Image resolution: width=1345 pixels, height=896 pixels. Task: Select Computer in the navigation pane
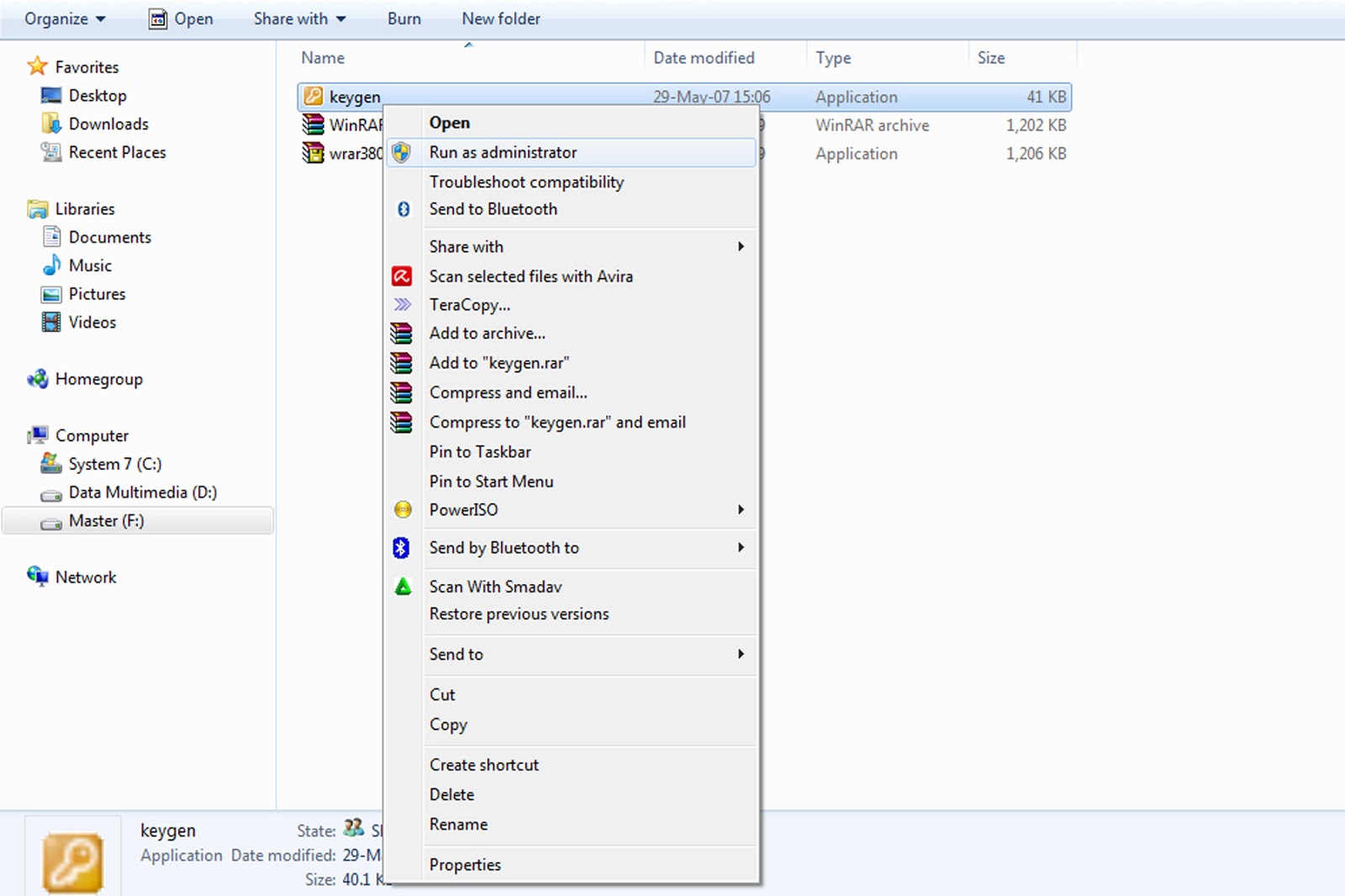click(92, 435)
